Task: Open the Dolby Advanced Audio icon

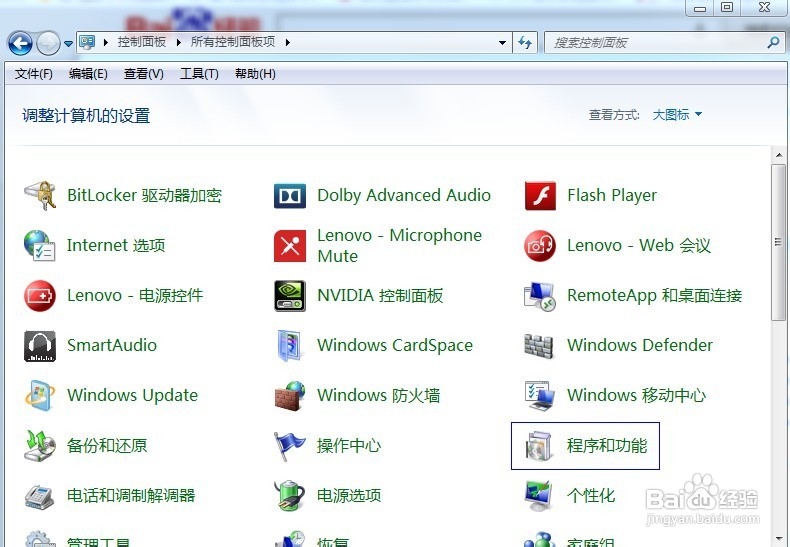Action: (x=290, y=195)
